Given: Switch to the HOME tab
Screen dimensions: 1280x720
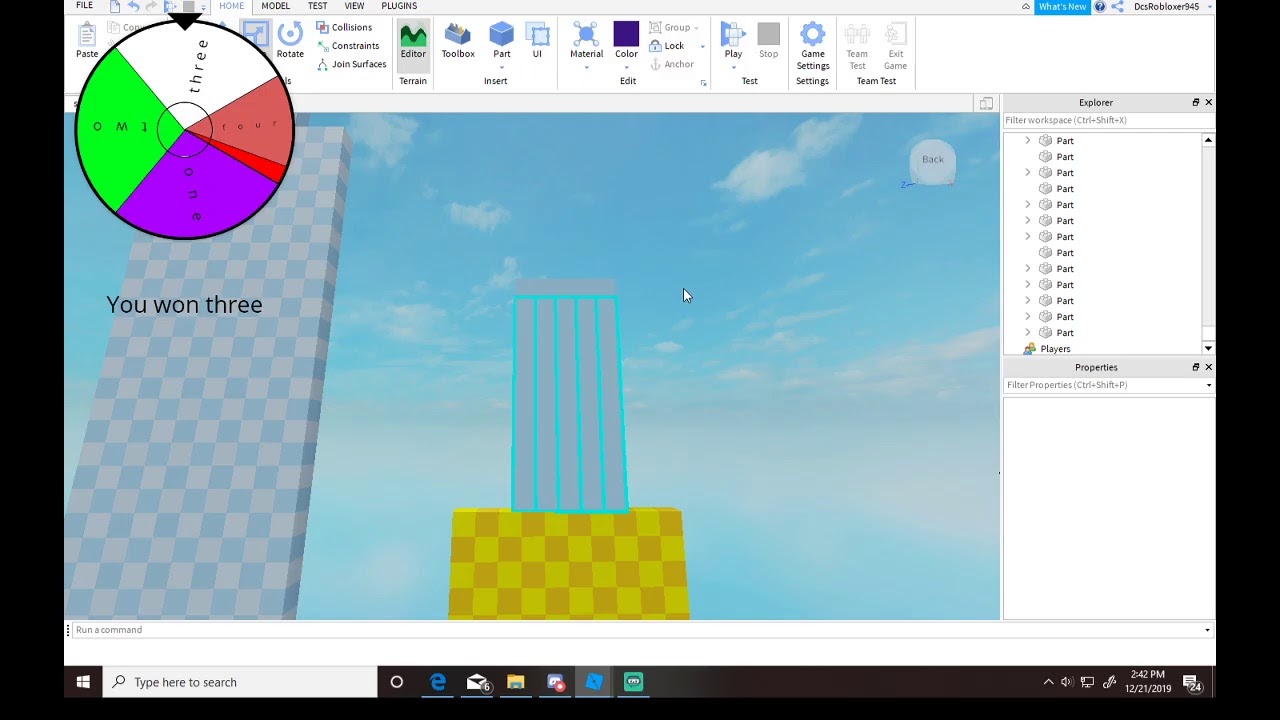Looking at the screenshot, I should coord(231,6).
